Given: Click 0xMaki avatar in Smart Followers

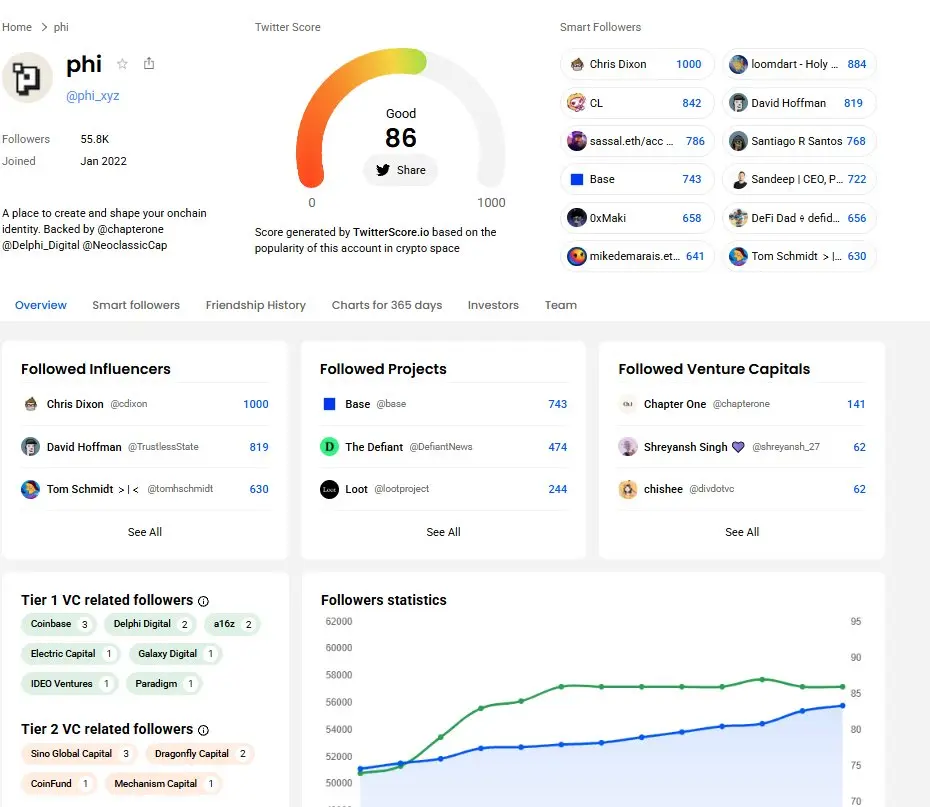Looking at the screenshot, I should pos(577,218).
